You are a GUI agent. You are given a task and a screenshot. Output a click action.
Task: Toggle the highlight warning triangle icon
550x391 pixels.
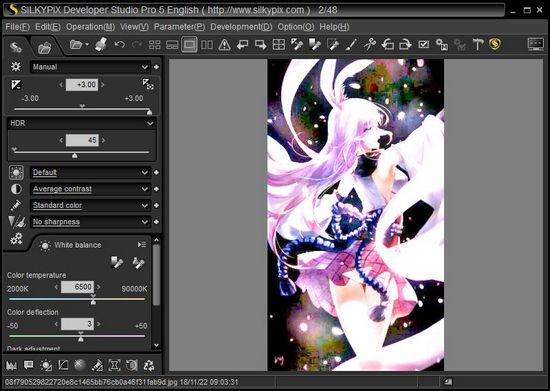[224, 45]
